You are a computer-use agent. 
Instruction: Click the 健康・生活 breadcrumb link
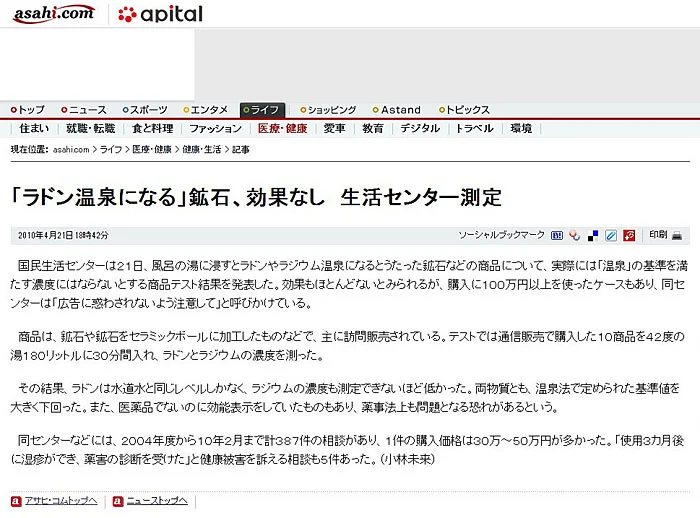[x=201, y=149]
